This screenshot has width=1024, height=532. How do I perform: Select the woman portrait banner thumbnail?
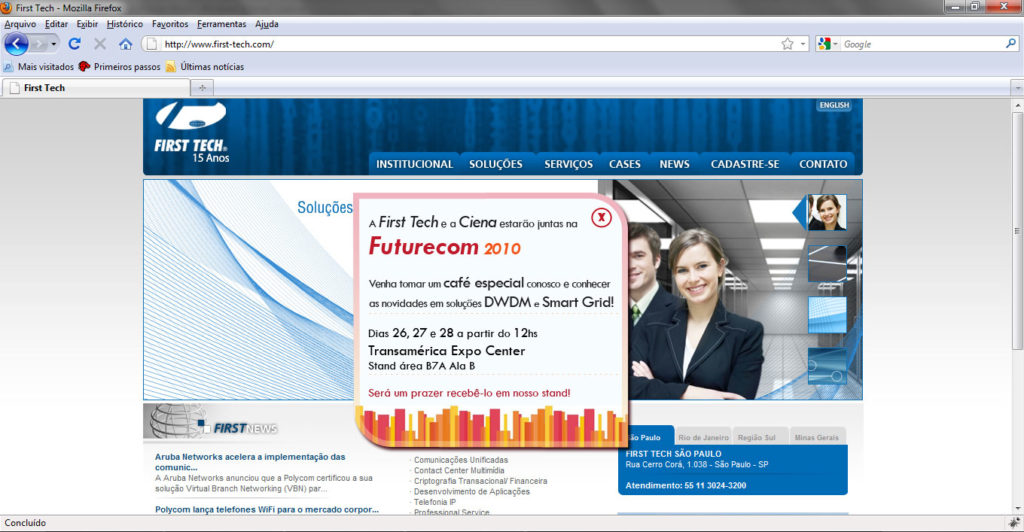[827, 212]
